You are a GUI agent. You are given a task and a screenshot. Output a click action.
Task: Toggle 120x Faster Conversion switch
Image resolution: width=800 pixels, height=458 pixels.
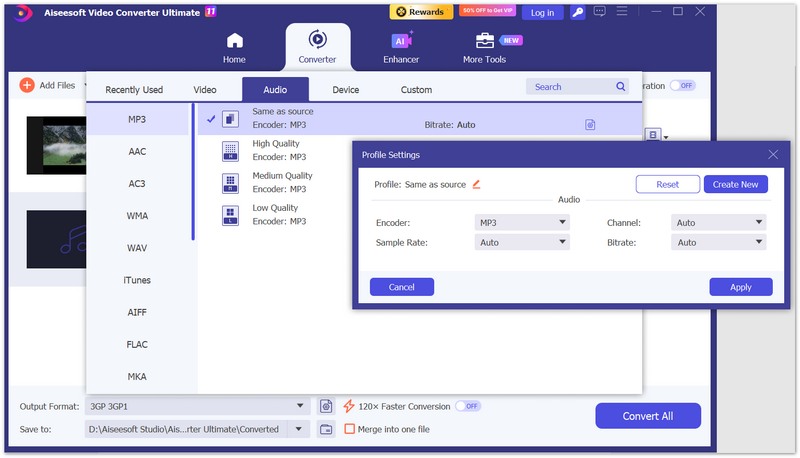click(x=468, y=406)
